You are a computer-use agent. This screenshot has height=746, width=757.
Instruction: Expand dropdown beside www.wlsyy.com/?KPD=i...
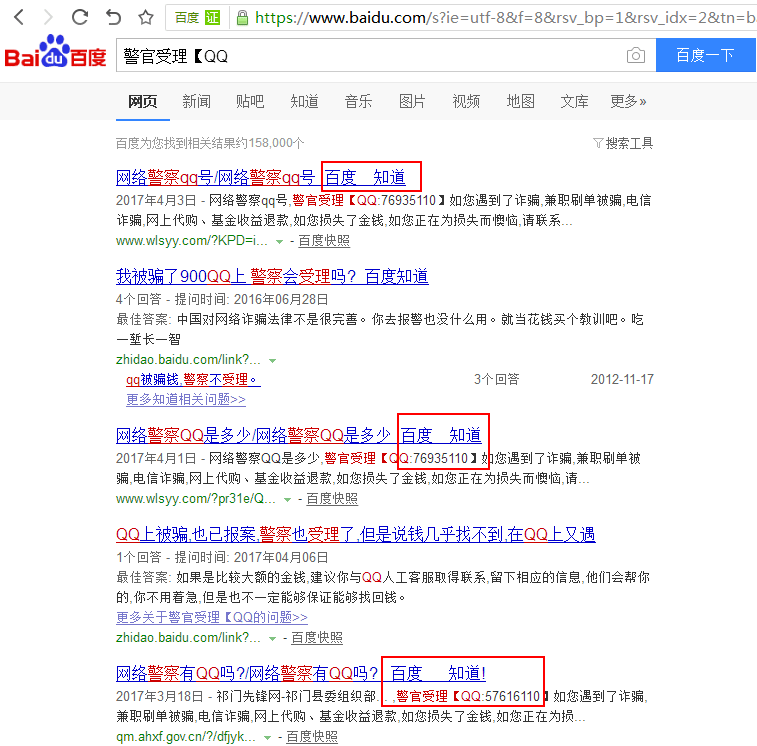[279, 241]
